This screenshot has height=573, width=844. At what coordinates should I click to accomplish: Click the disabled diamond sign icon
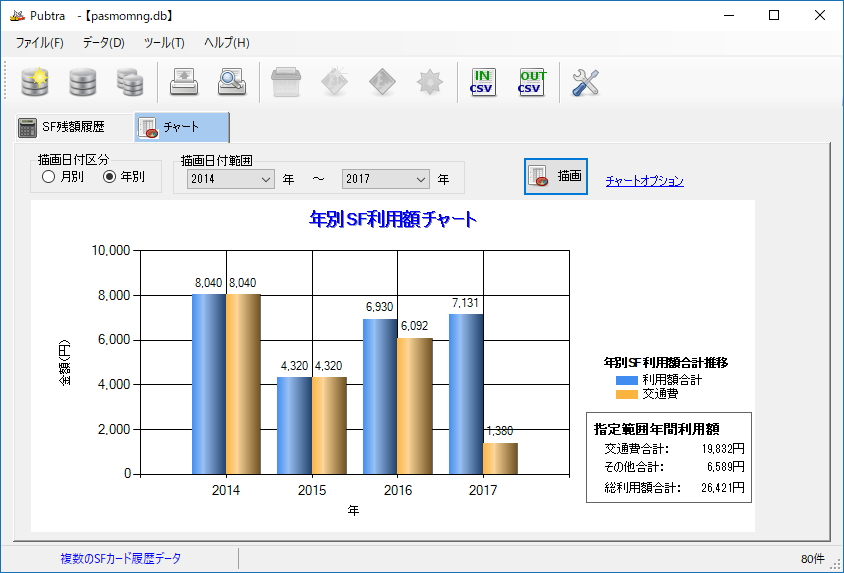(x=382, y=82)
